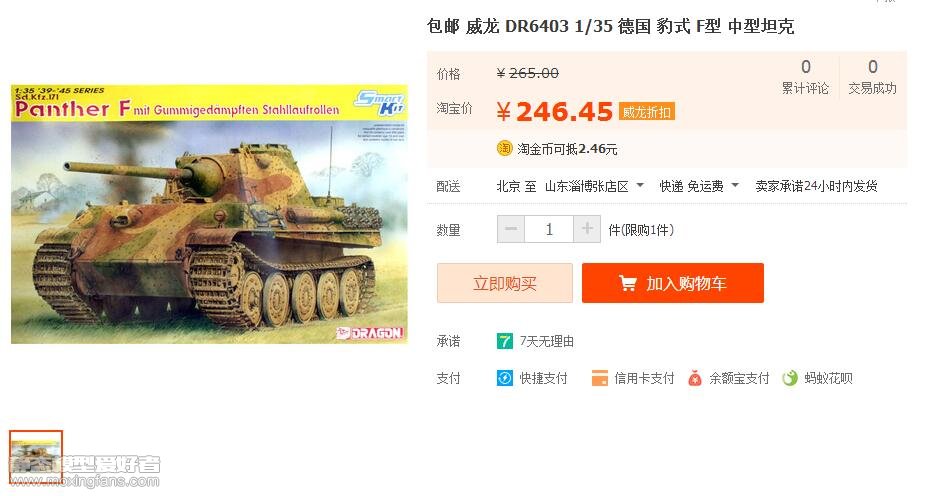Open the 山东淄博张店区 destination dropdown
Viewport: 928px width, 496px height.
point(594,186)
